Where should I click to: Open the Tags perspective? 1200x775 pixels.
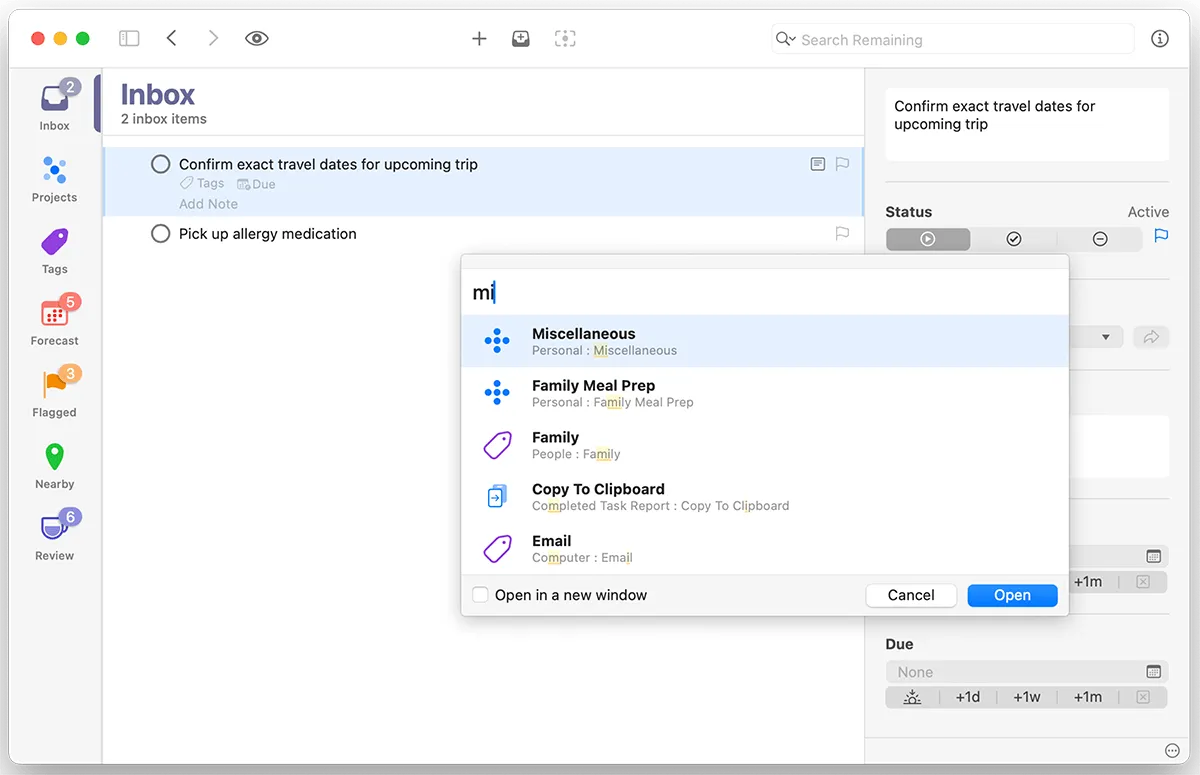coord(54,250)
